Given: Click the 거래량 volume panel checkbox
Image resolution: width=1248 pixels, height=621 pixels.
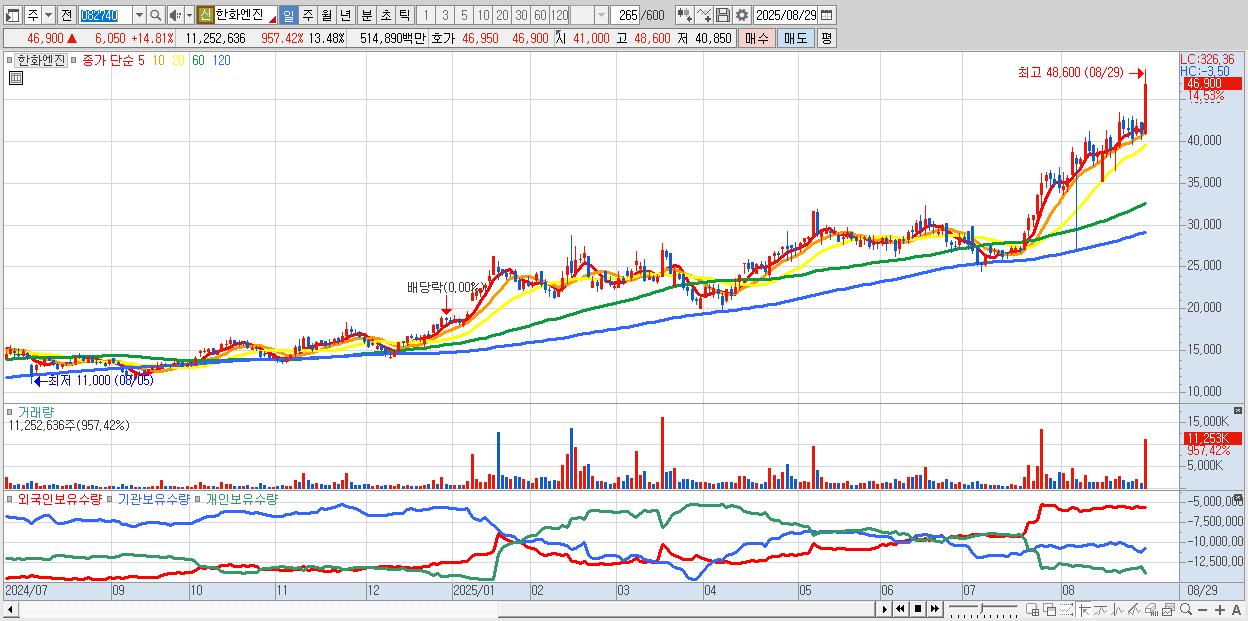Looking at the screenshot, I should click(x=10, y=412).
